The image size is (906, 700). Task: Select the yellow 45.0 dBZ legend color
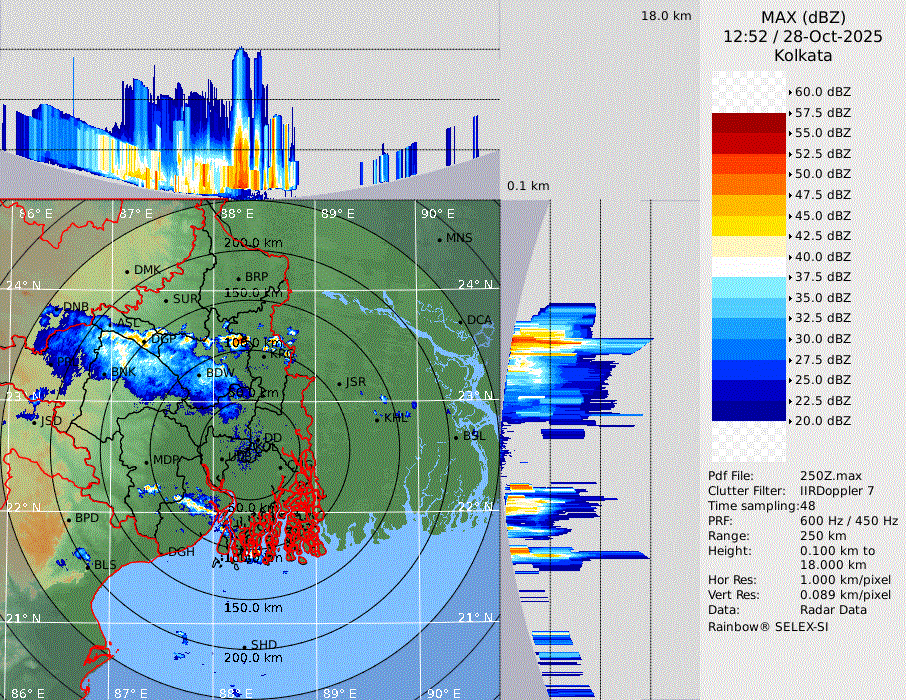(749, 205)
